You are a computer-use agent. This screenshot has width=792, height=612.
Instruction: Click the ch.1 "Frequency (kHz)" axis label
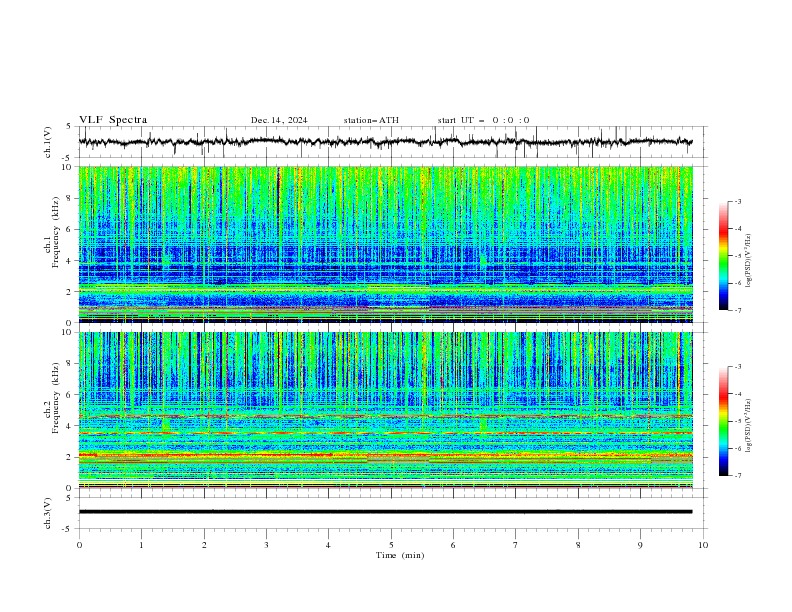(x=56, y=233)
